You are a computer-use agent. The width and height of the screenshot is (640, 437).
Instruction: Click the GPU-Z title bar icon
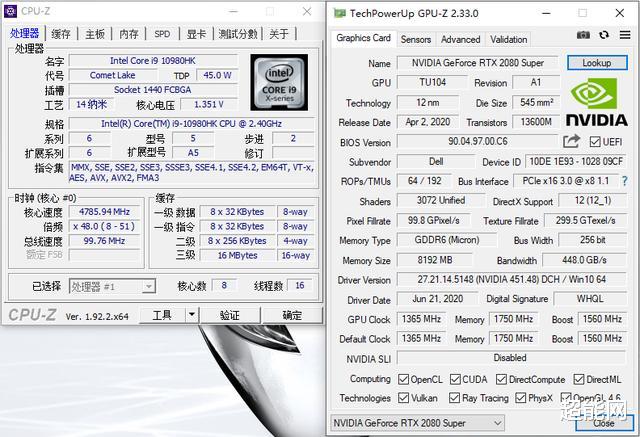click(339, 13)
